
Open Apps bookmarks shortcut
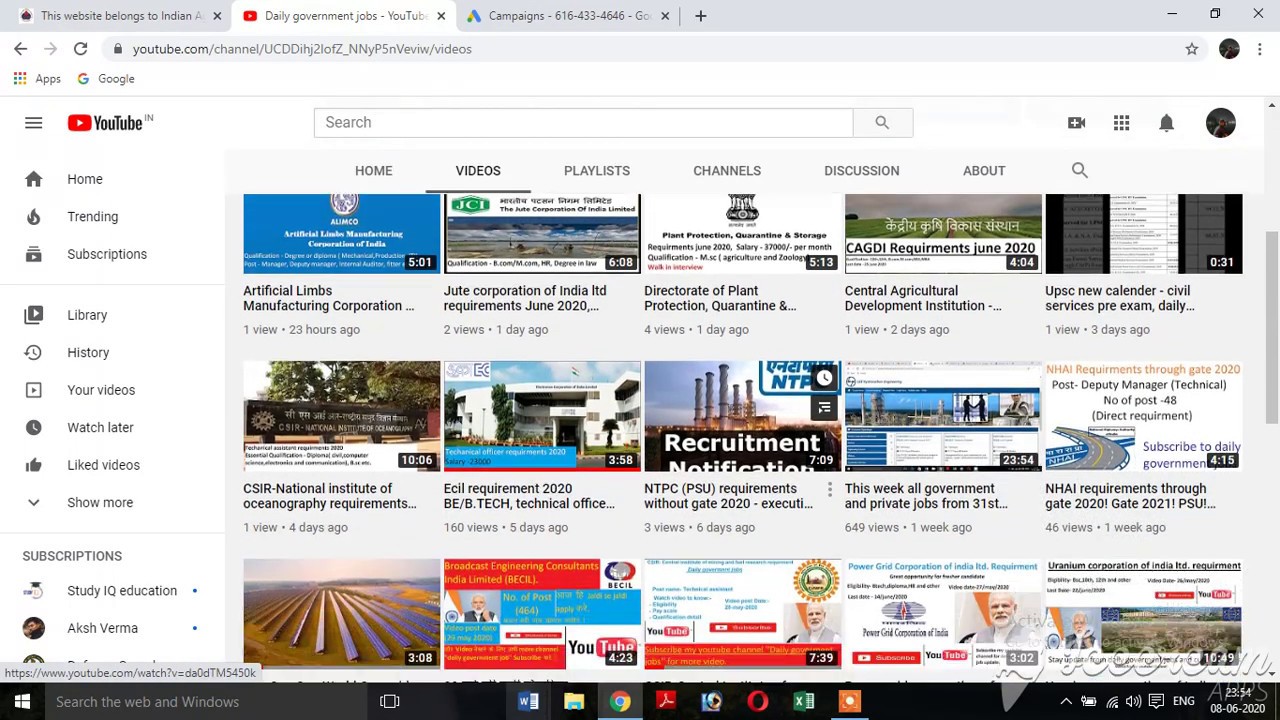(x=37, y=78)
